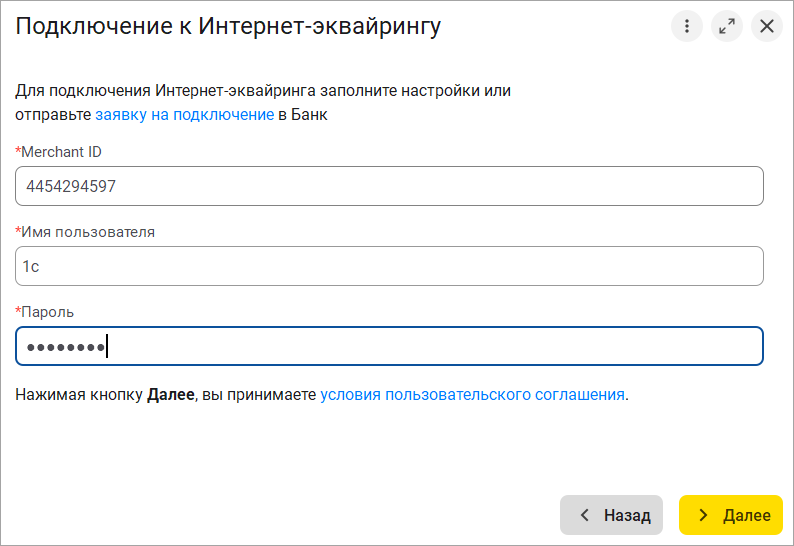Click the dialog title Подключение к Интернет-эквайрингу
Viewport: 794px width, 546px height.
(x=228, y=27)
